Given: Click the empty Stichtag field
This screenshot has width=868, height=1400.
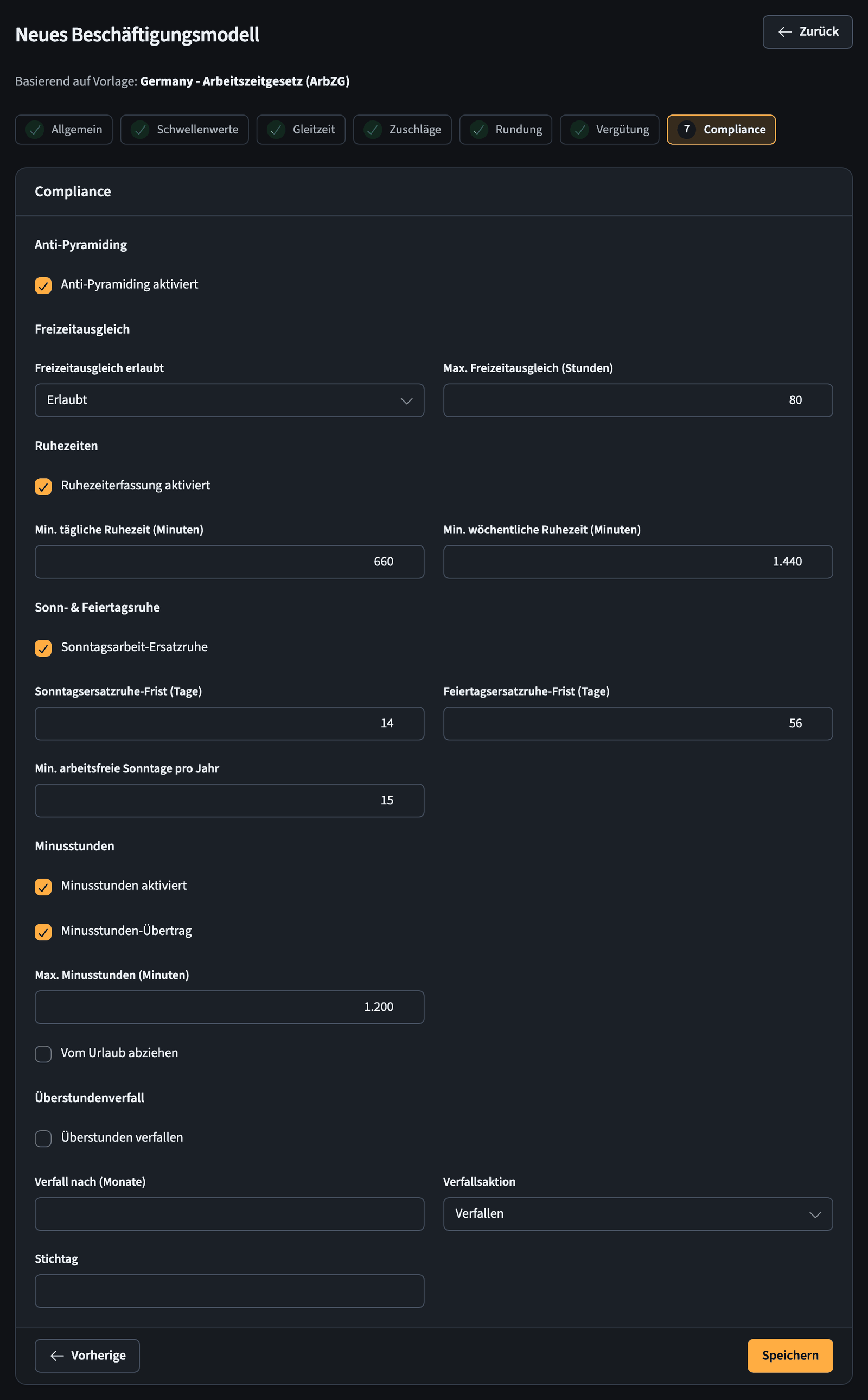Looking at the screenshot, I should (x=229, y=1291).
